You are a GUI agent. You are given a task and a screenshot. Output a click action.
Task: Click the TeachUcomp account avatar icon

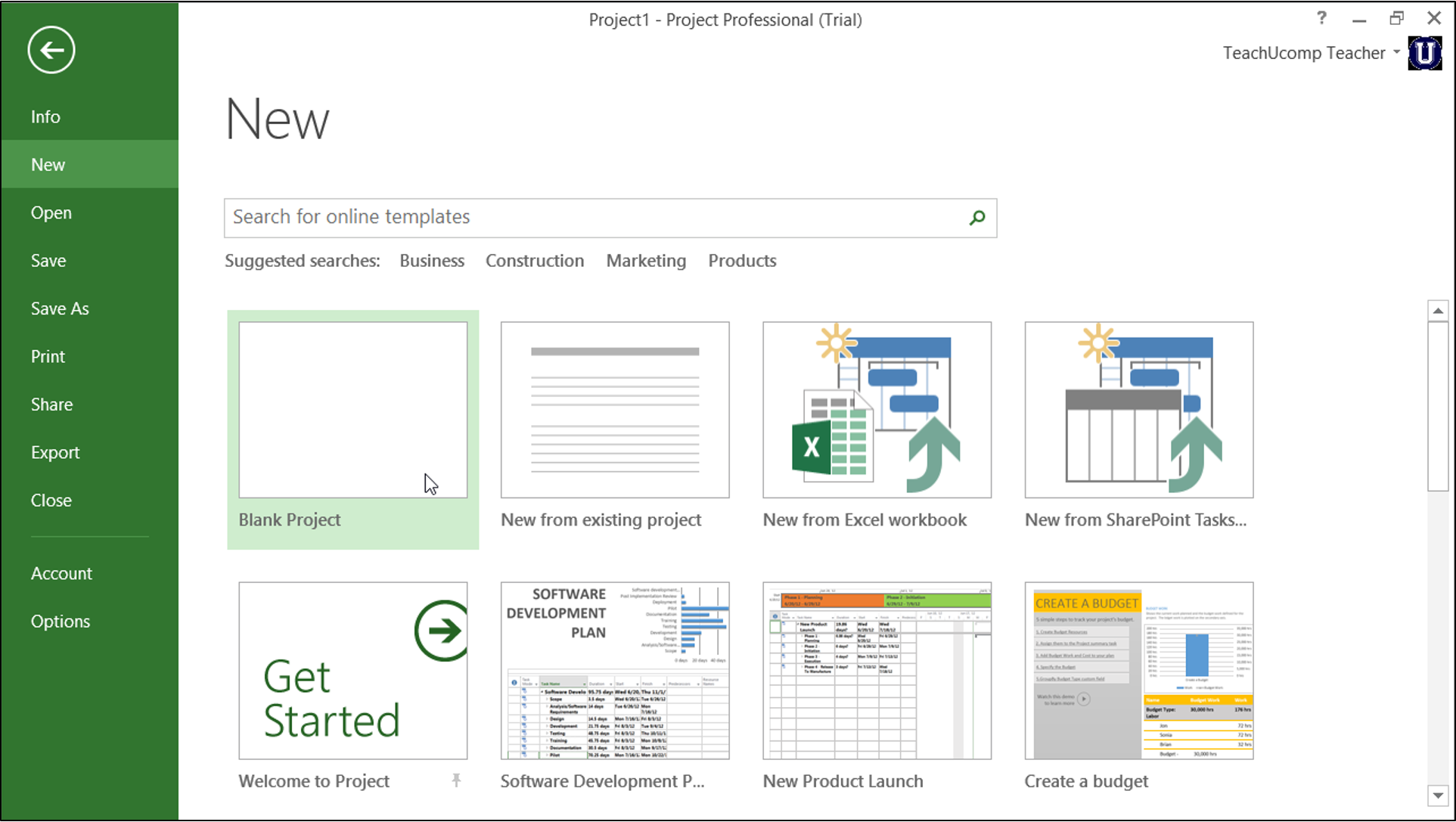pos(1424,53)
